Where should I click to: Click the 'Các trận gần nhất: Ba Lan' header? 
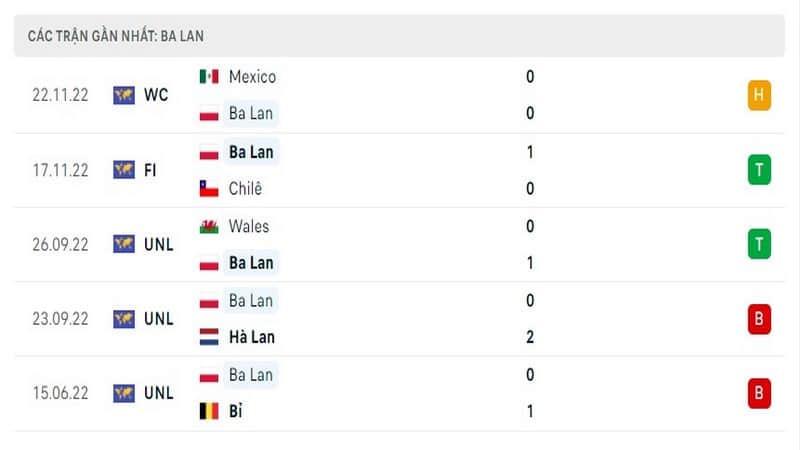coord(116,36)
